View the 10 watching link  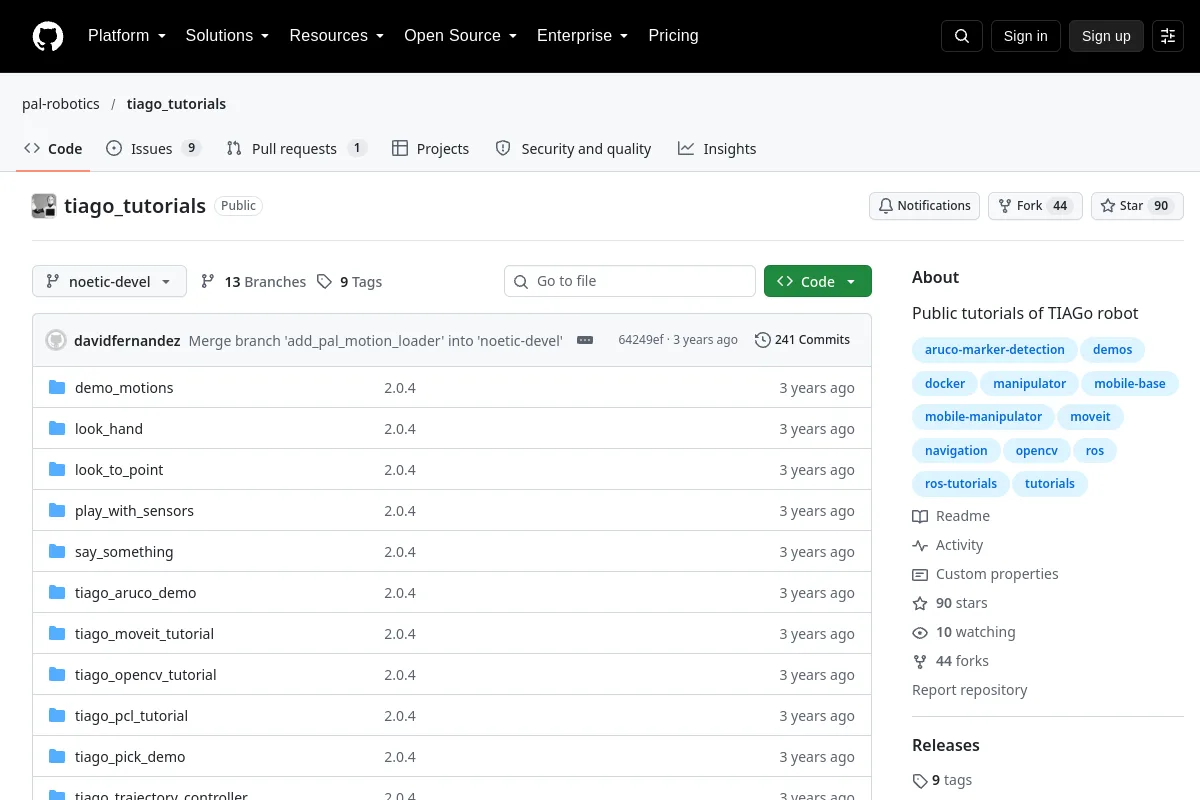click(x=964, y=632)
